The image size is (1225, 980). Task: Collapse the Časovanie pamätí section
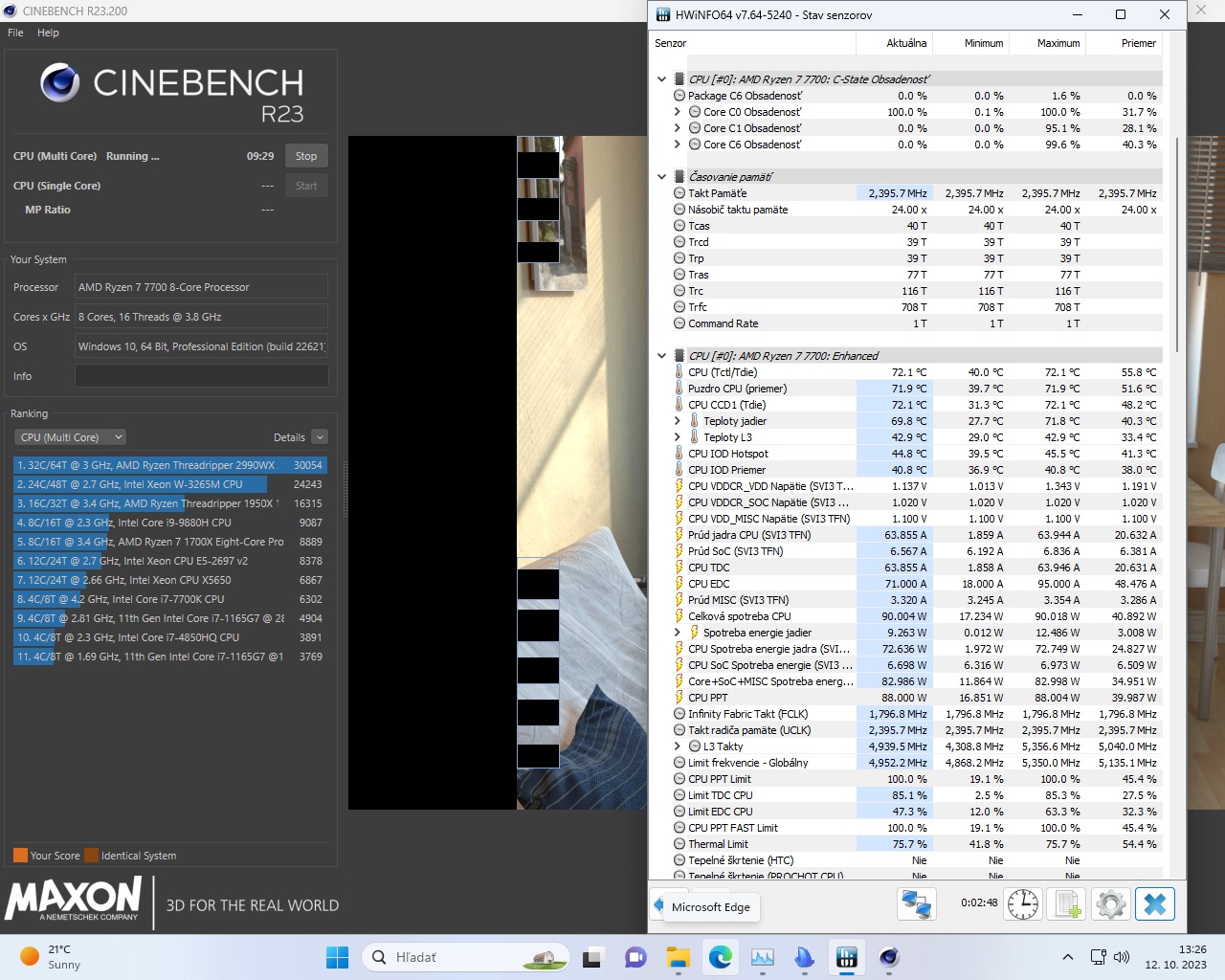tap(661, 177)
